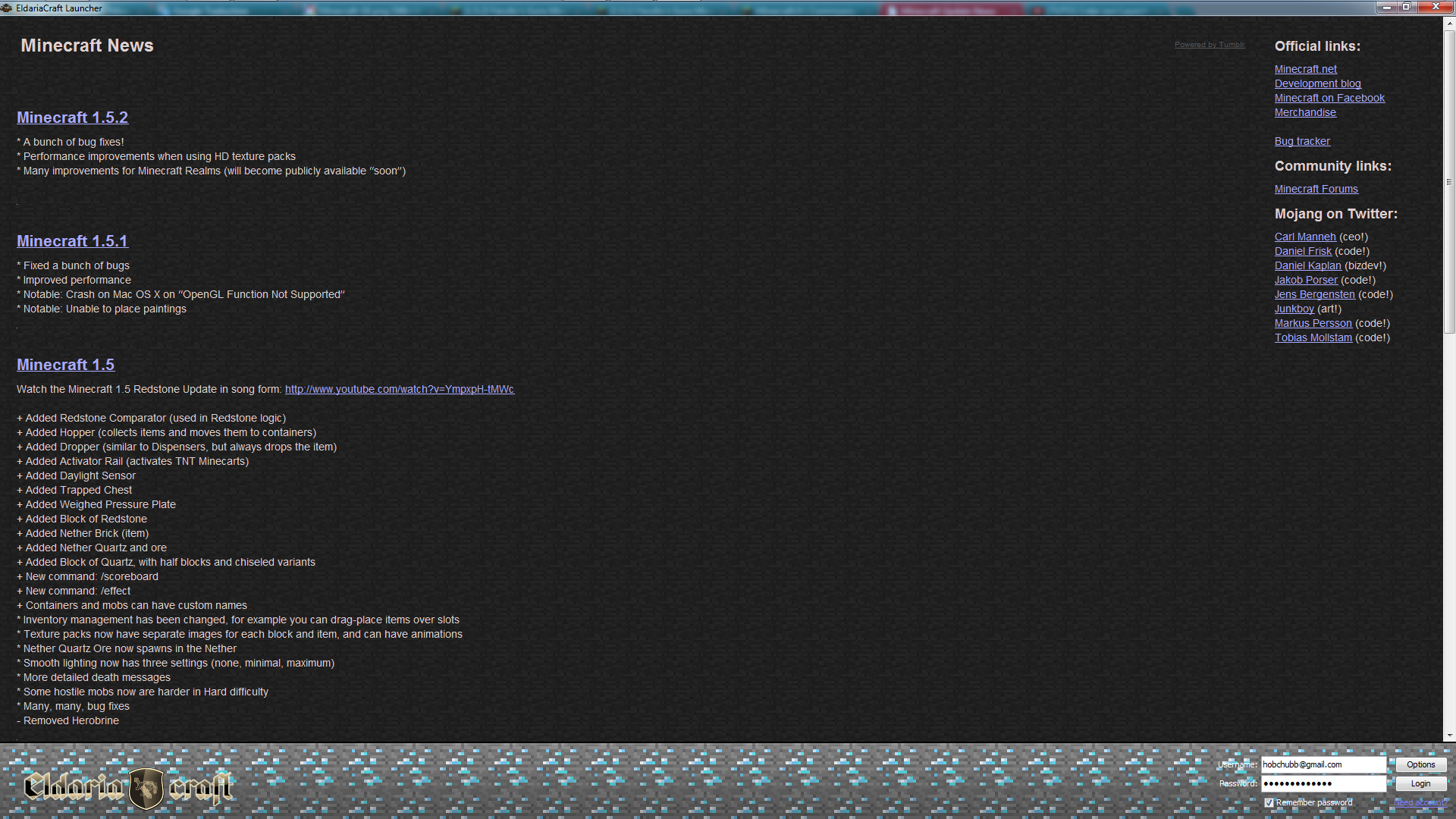Click the vertical scrollbar thumb
Screen dimensions: 1456x819
(x=1449, y=182)
